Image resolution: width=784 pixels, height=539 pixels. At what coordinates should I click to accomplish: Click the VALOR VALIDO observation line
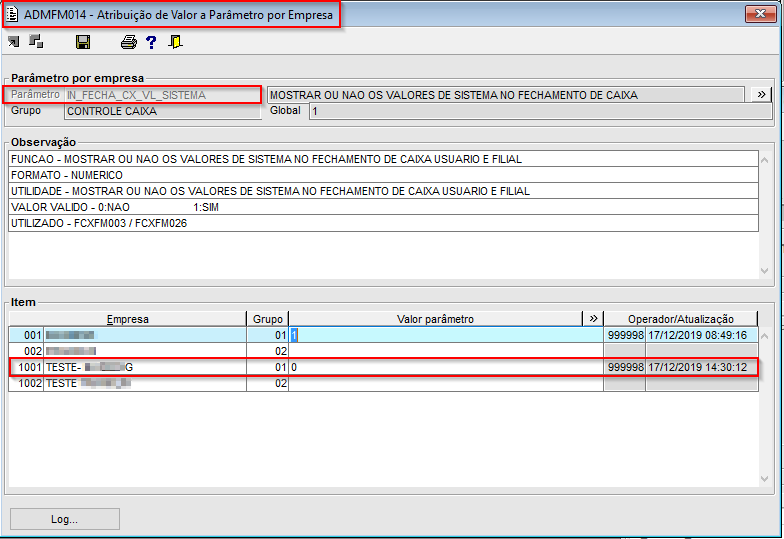(384, 207)
